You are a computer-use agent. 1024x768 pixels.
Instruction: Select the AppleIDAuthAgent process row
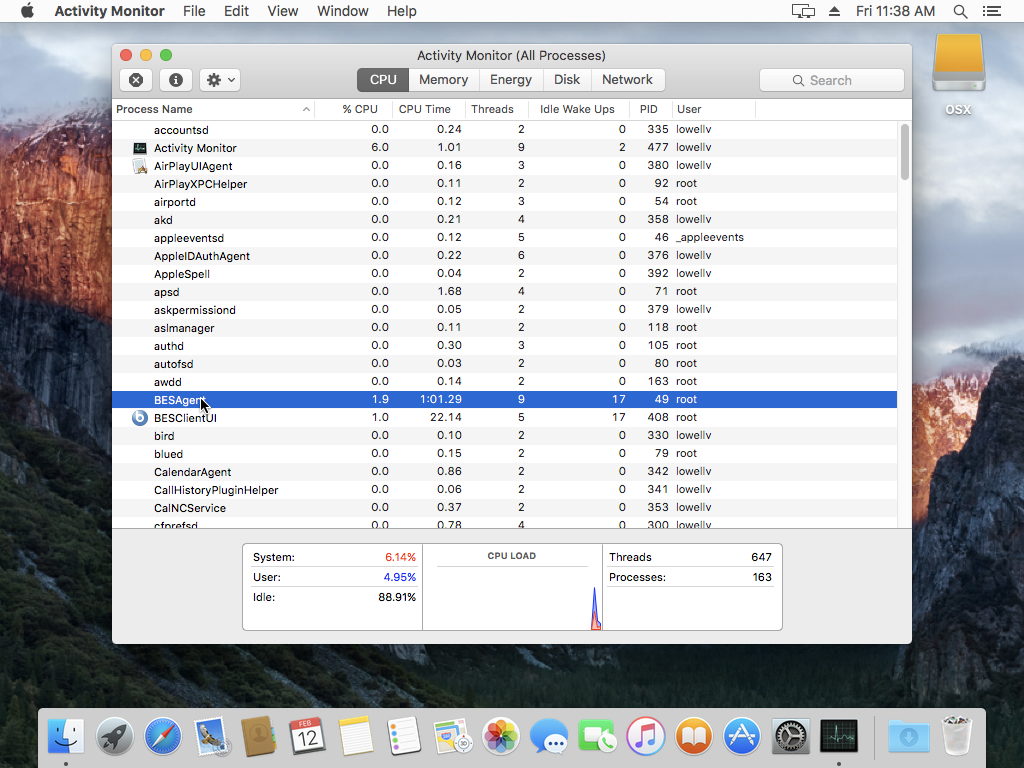coord(504,255)
